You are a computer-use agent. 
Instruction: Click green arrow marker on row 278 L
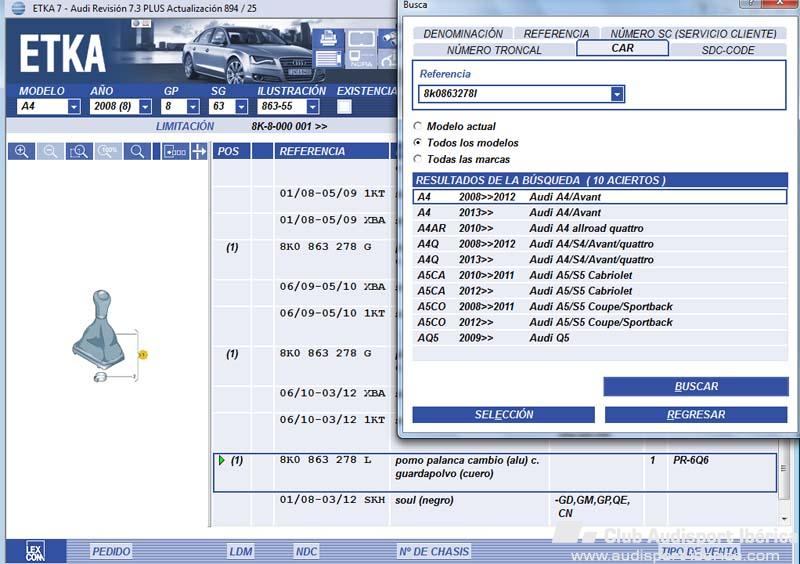pos(221,460)
